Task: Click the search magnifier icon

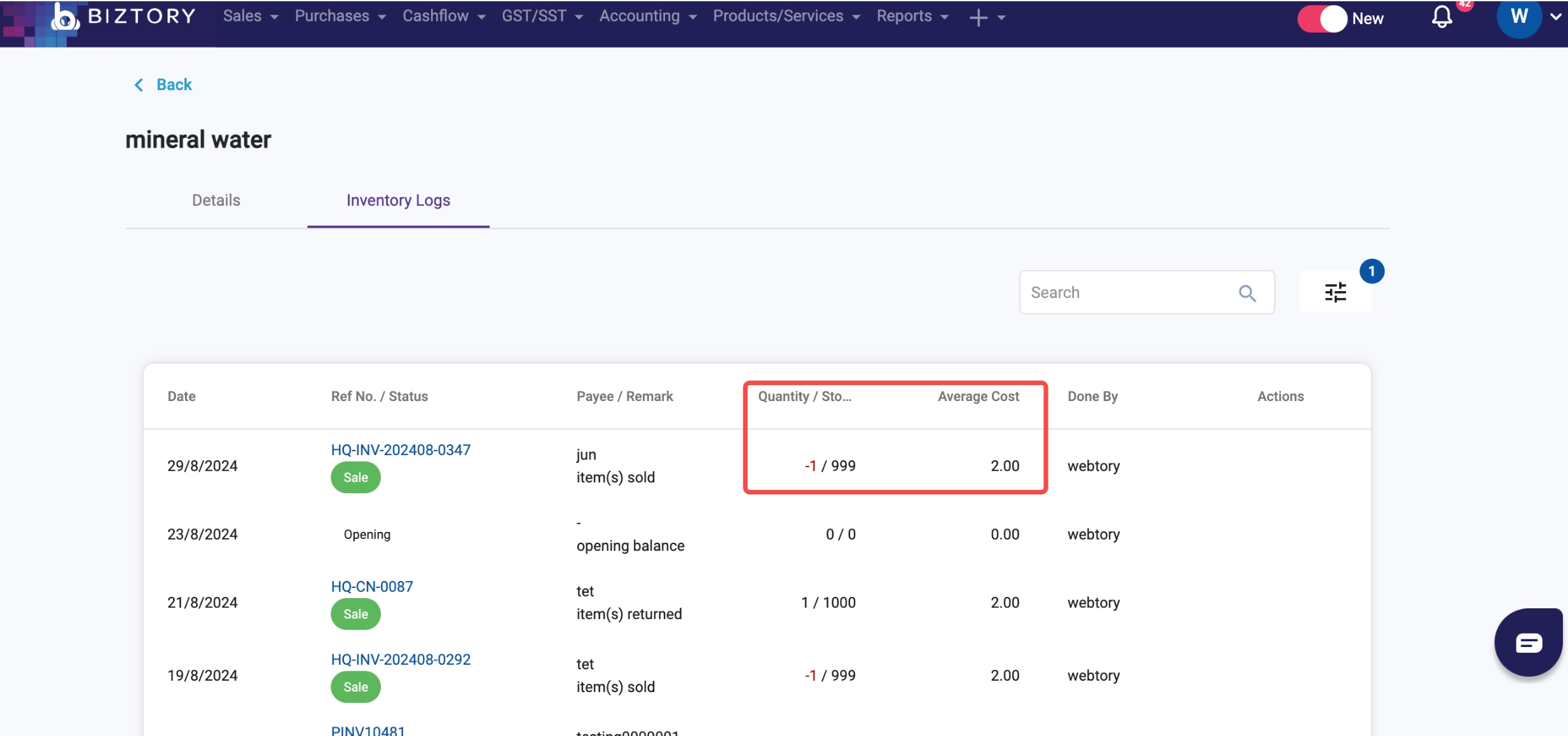Action: [1247, 293]
